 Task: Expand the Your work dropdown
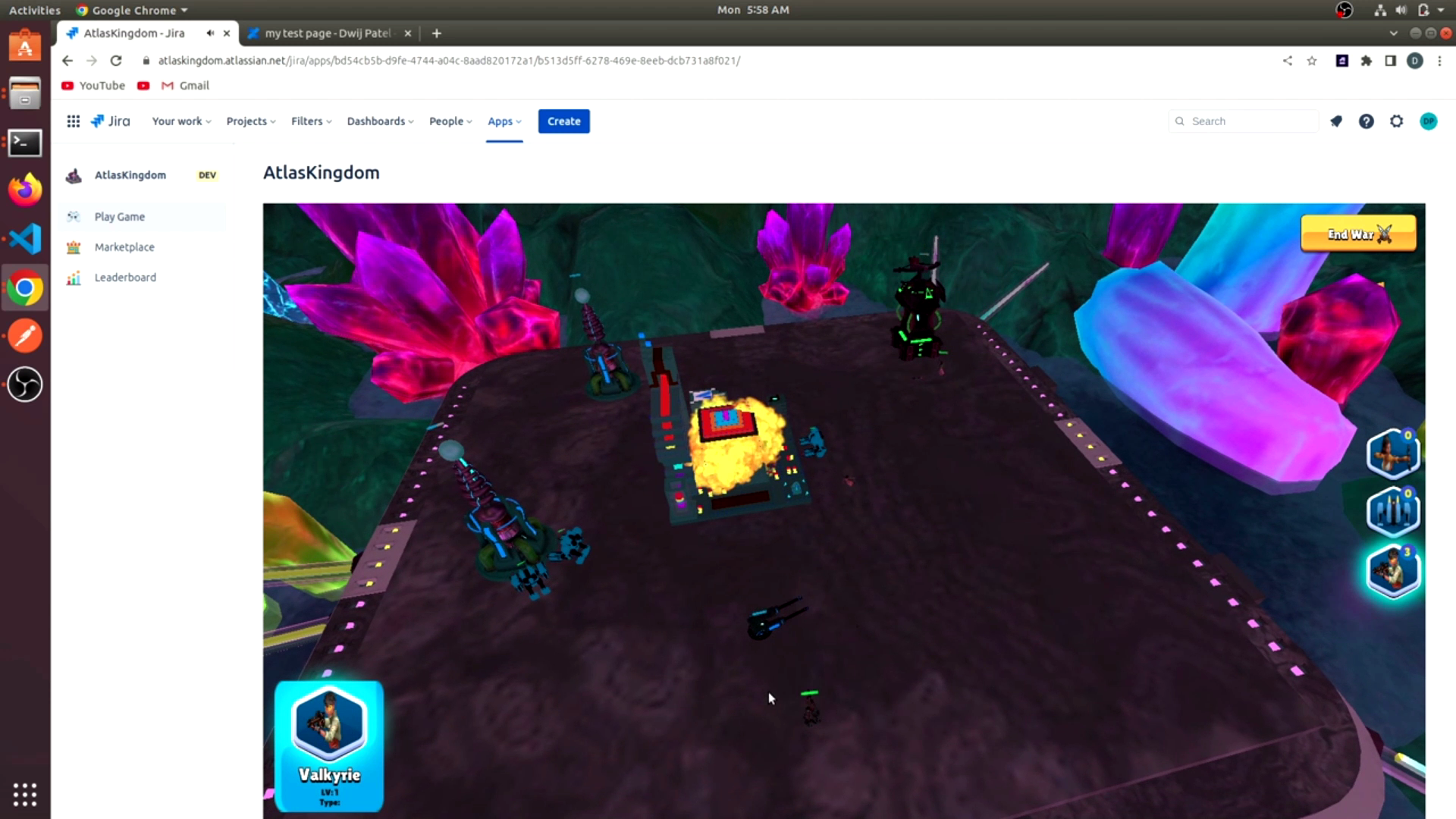181,121
